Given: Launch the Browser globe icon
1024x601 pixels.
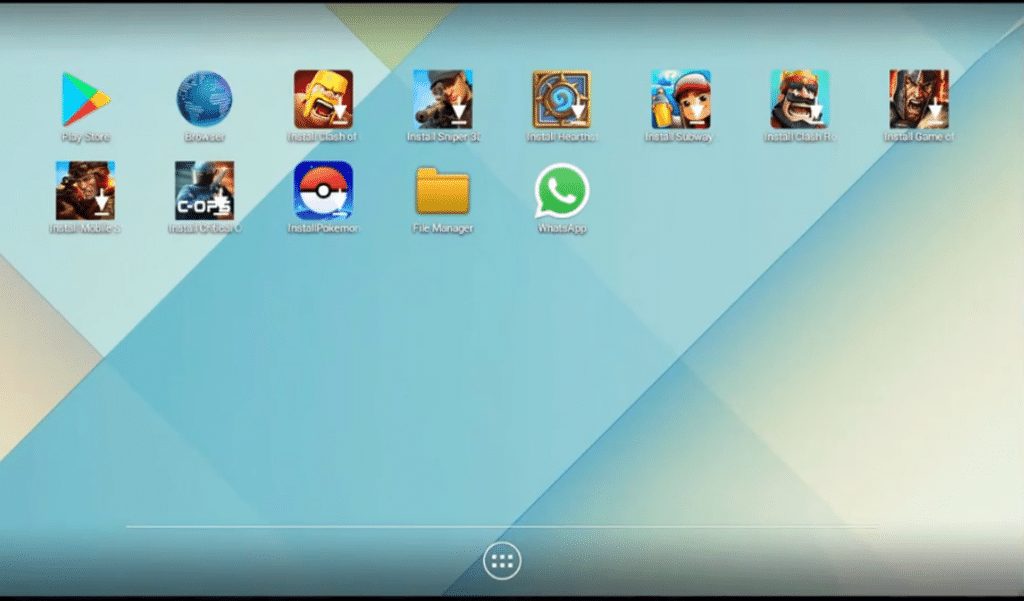Looking at the screenshot, I should [x=204, y=99].
